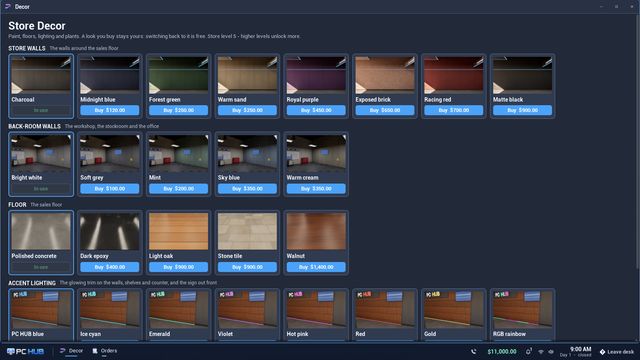640x360 pixels.
Task: Select the Soft grey back-room preview
Action: point(109,153)
